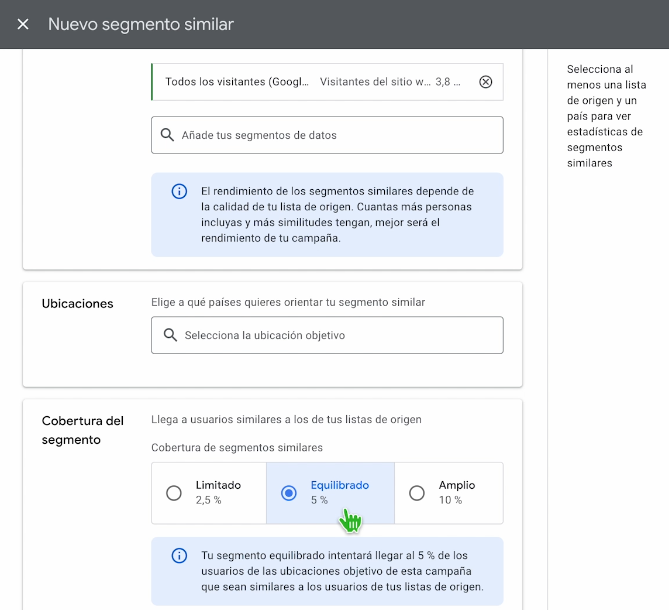The width and height of the screenshot is (669, 610).
Task: Click the Cobertura del segmento heading
Action: point(83,430)
